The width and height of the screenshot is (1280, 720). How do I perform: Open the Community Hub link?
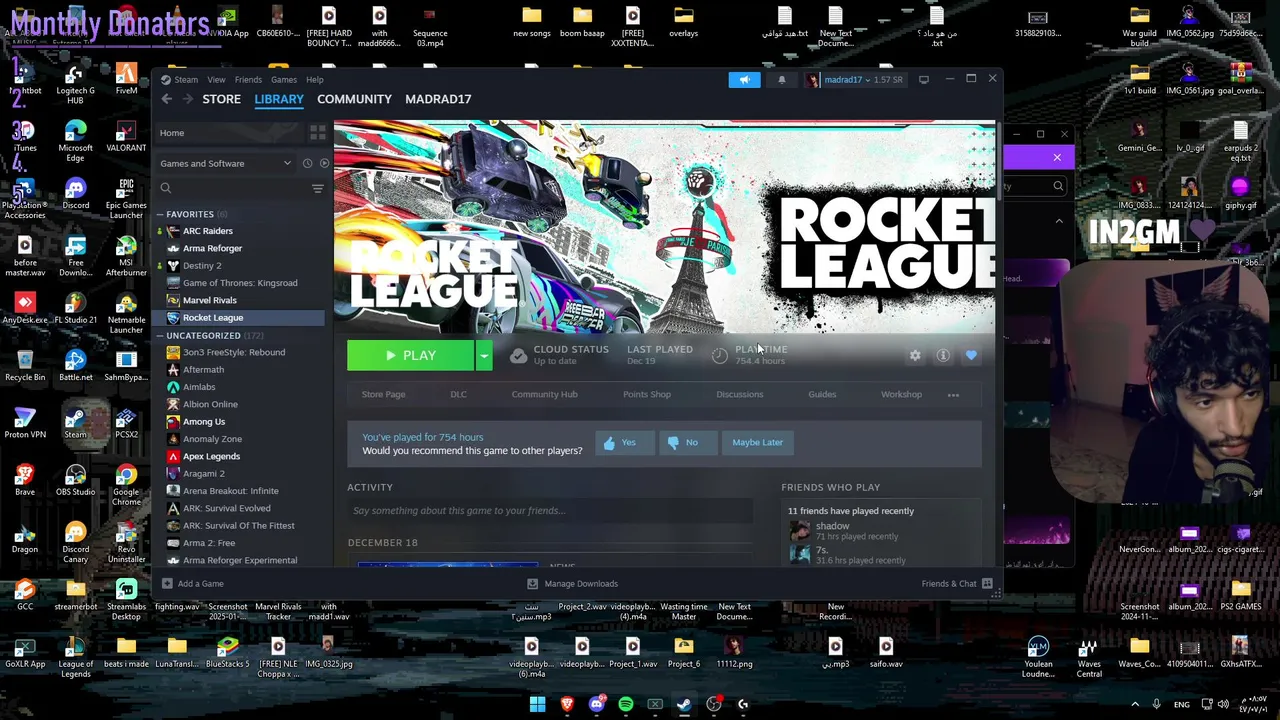pyautogui.click(x=544, y=394)
